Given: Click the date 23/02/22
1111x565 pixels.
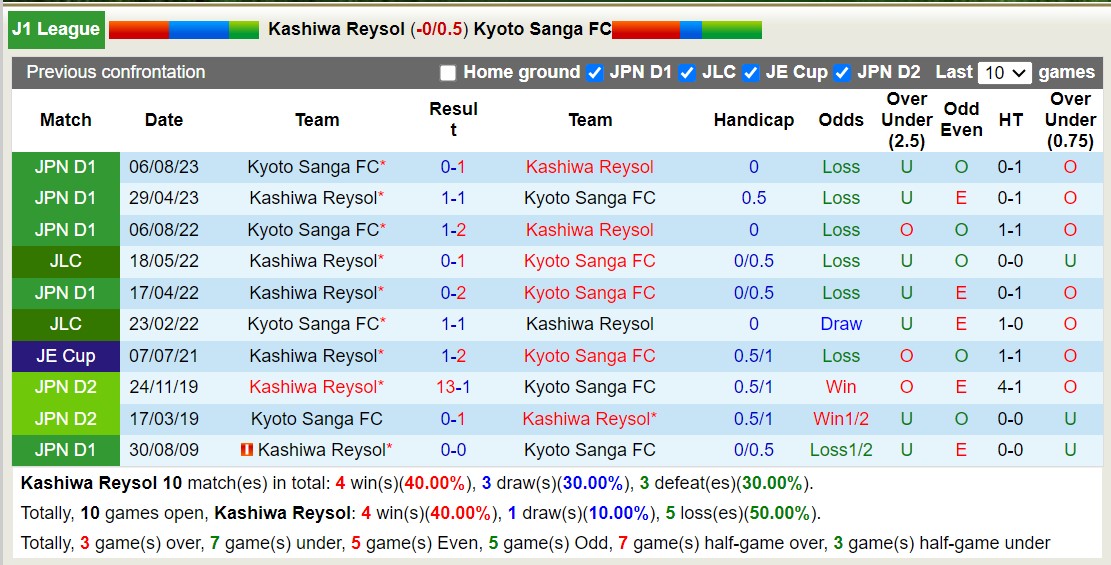Looking at the screenshot, I should [x=164, y=325].
